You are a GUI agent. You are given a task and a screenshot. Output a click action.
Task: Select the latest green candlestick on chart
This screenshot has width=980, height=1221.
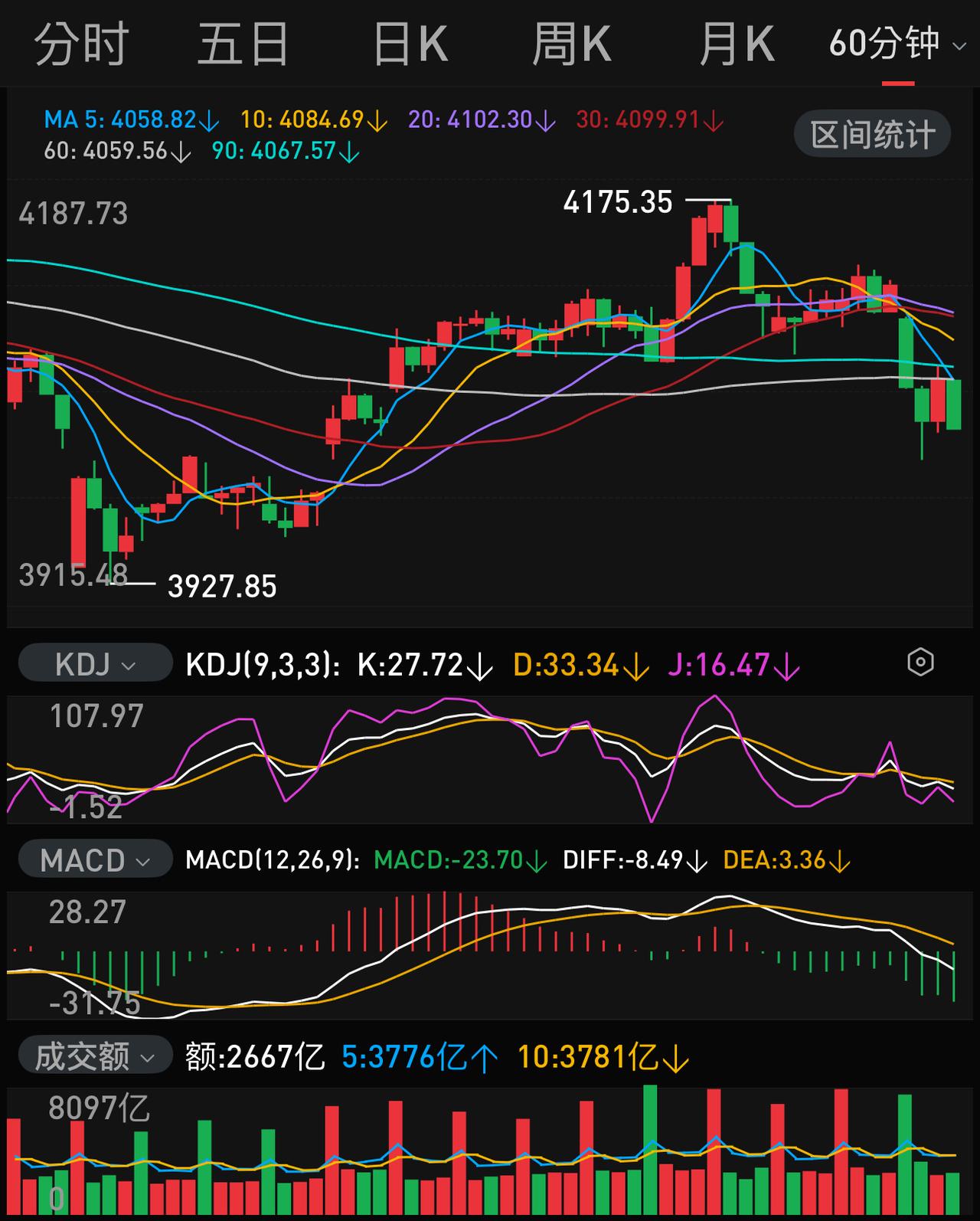click(953, 404)
